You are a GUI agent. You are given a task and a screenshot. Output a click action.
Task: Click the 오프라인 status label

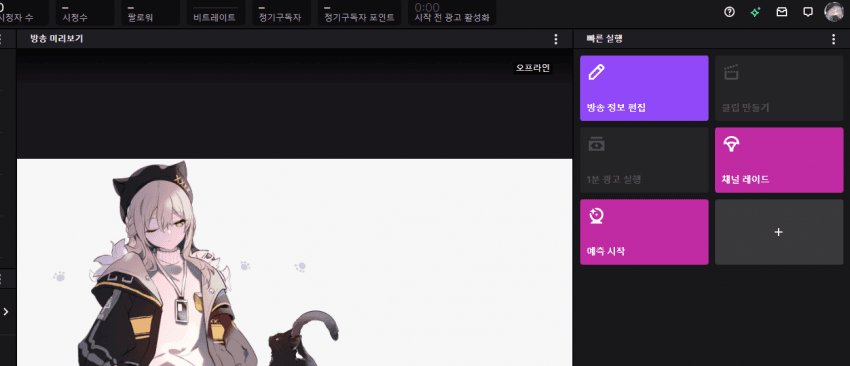click(533, 68)
